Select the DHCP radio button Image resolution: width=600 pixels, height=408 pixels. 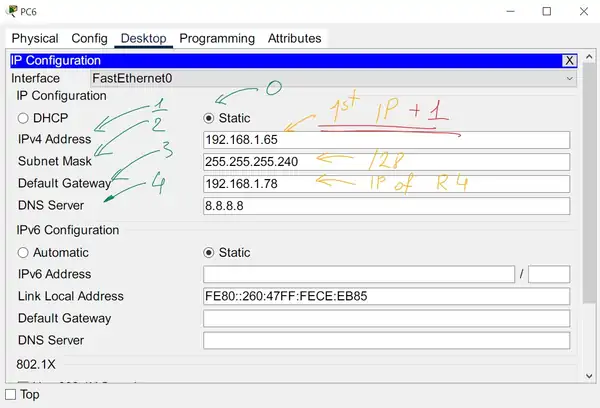pos(24,118)
